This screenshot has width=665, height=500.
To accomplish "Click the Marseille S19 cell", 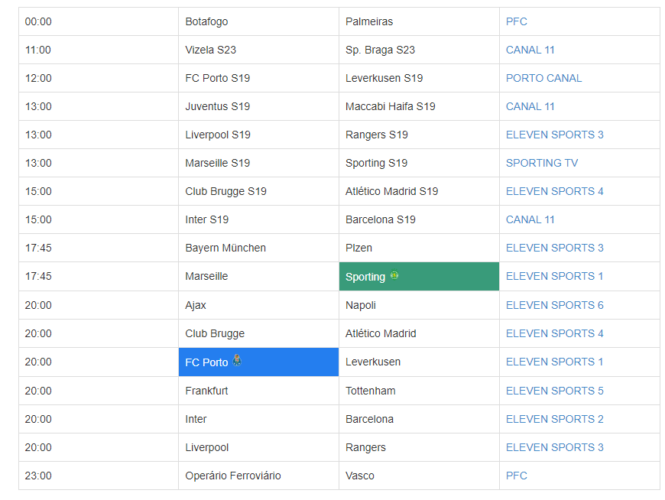I will (259, 163).
